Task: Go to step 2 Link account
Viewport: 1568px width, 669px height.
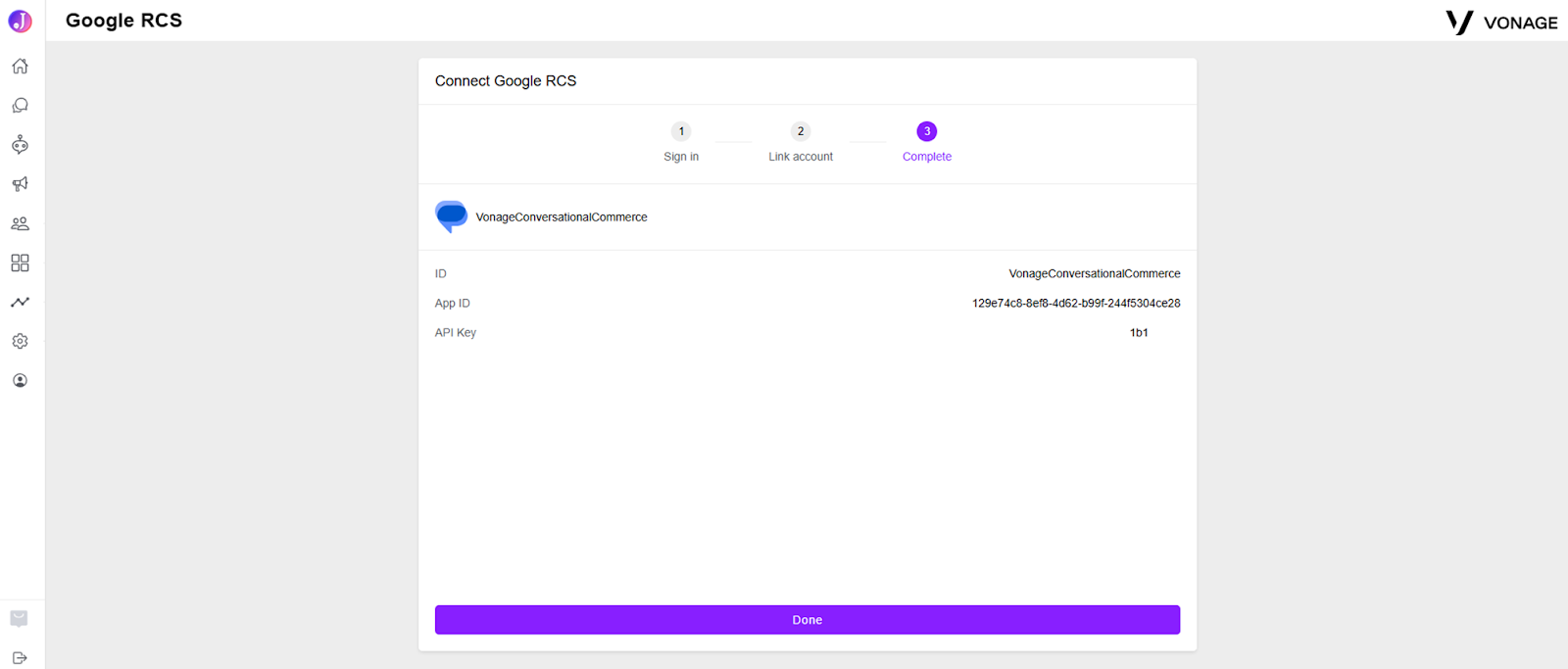Action: tap(801, 142)
